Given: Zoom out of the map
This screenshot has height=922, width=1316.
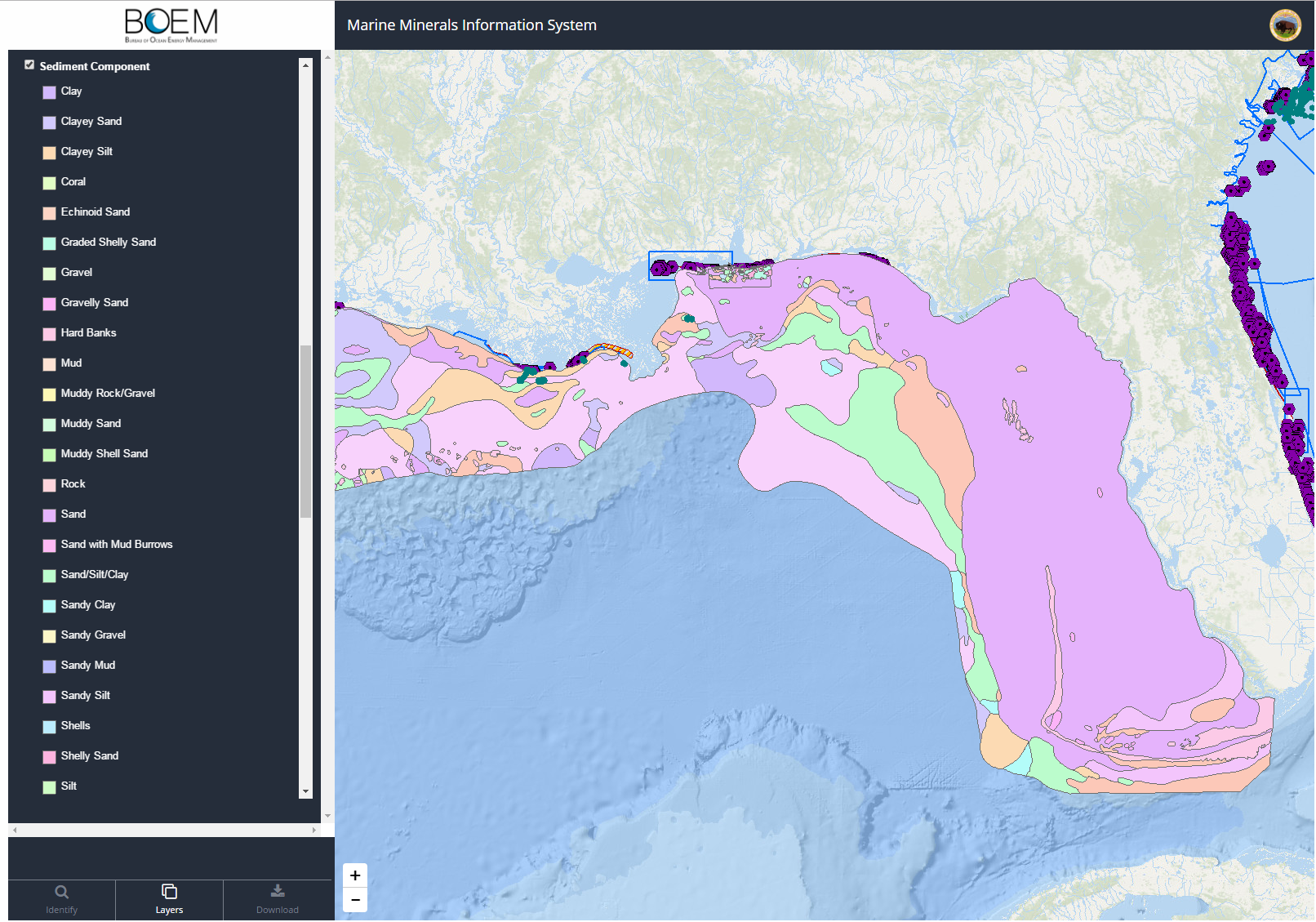Looking at the screenshot, I should pyautogui.click(x=355, y=901).
